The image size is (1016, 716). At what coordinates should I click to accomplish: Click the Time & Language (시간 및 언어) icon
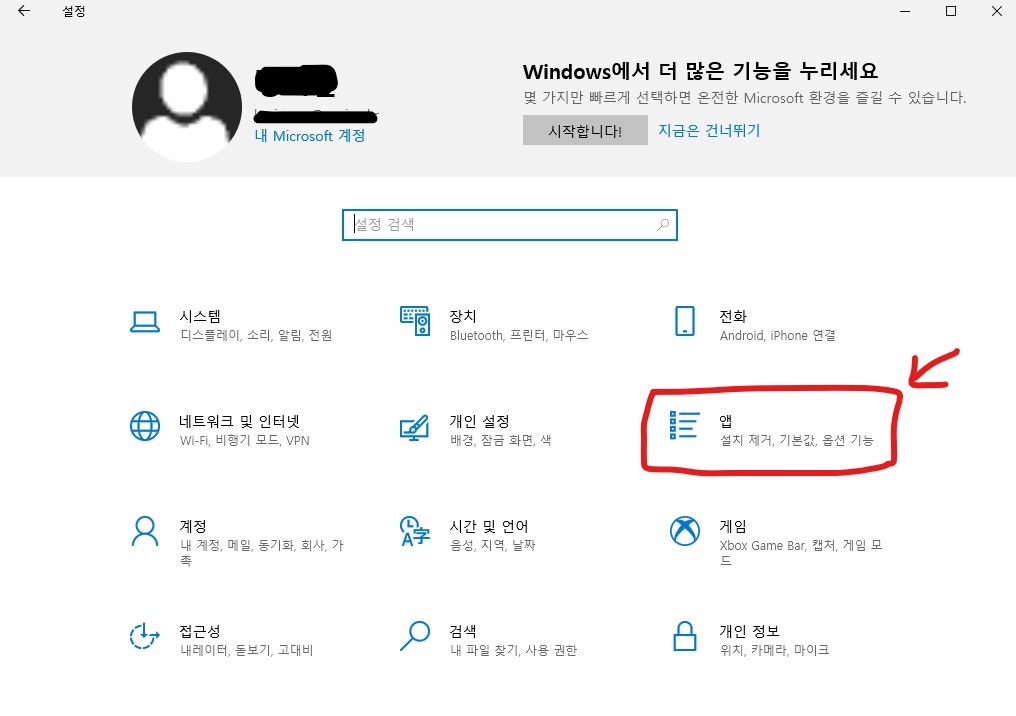pyautogui.click(x=415, y=531)
